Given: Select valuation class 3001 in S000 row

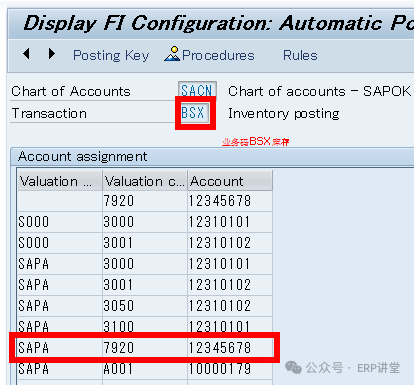Looking at the screenshot, I should (145, 243).
